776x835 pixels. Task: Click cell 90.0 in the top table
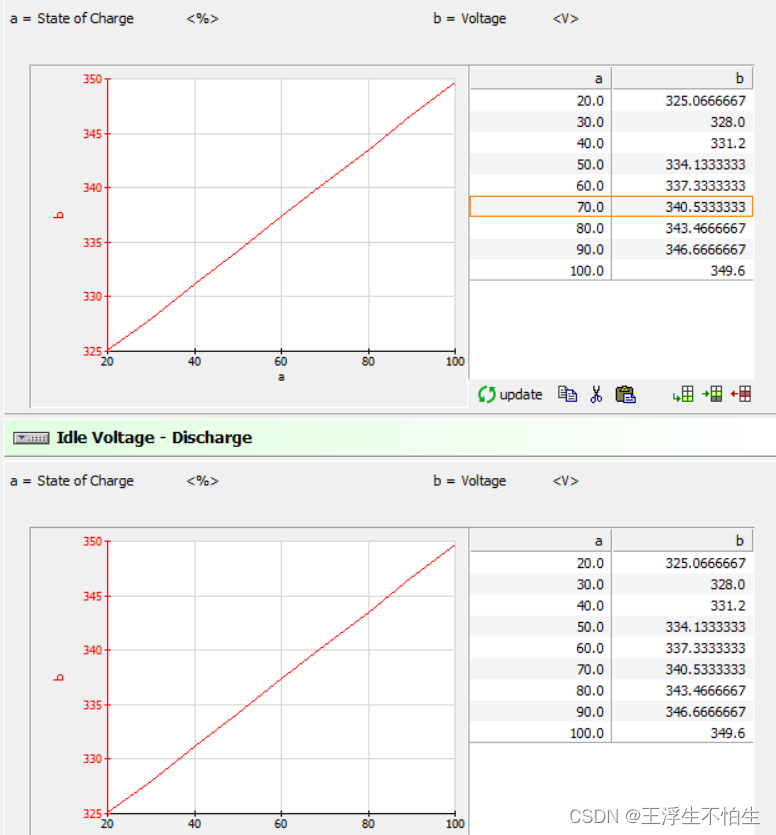[541, 250]
